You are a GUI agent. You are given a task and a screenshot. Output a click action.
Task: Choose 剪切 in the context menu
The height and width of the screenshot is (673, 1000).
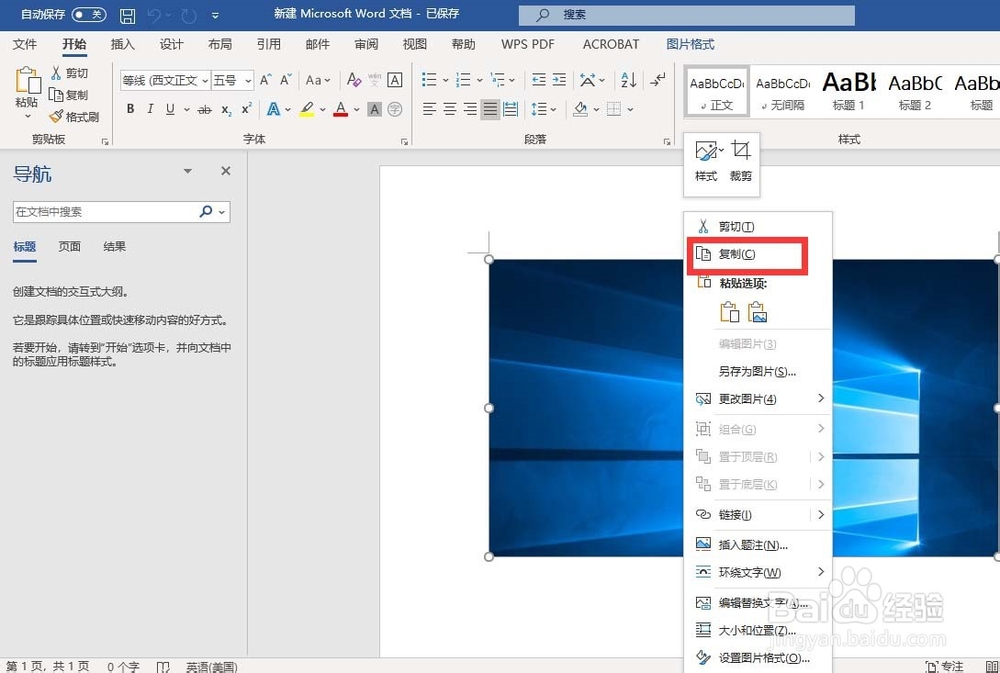click(x=758, y=226)
